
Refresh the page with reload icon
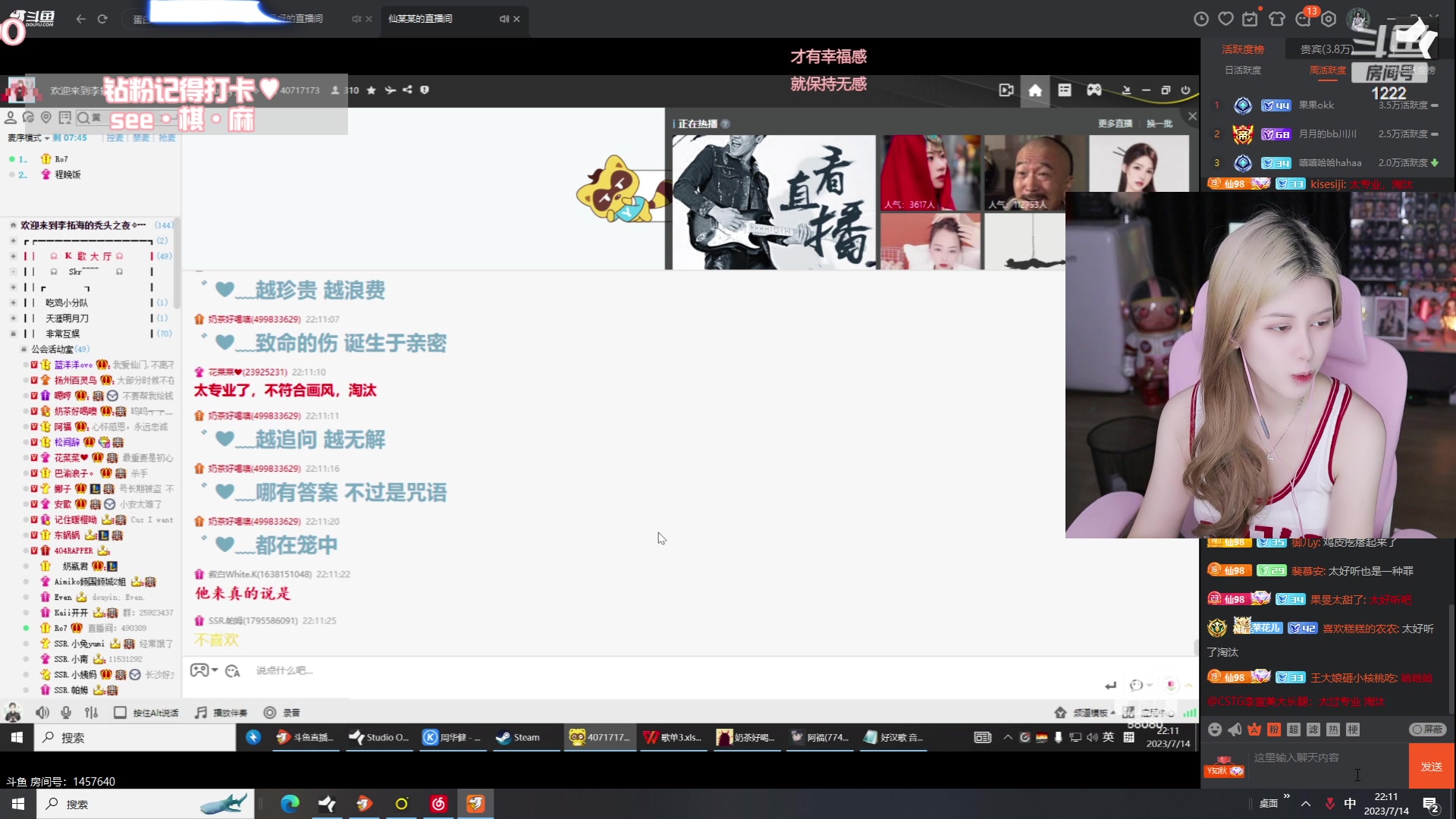(x=102, y=19)
